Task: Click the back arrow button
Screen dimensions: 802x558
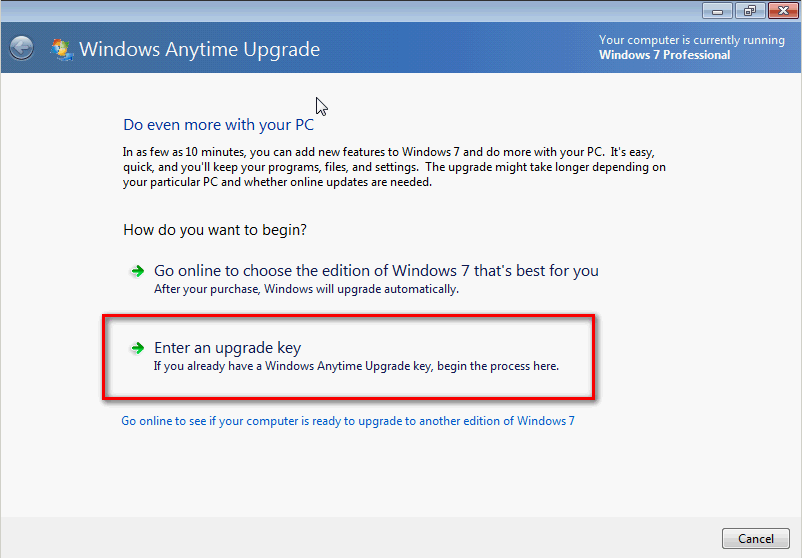Action: coord(21,49)
